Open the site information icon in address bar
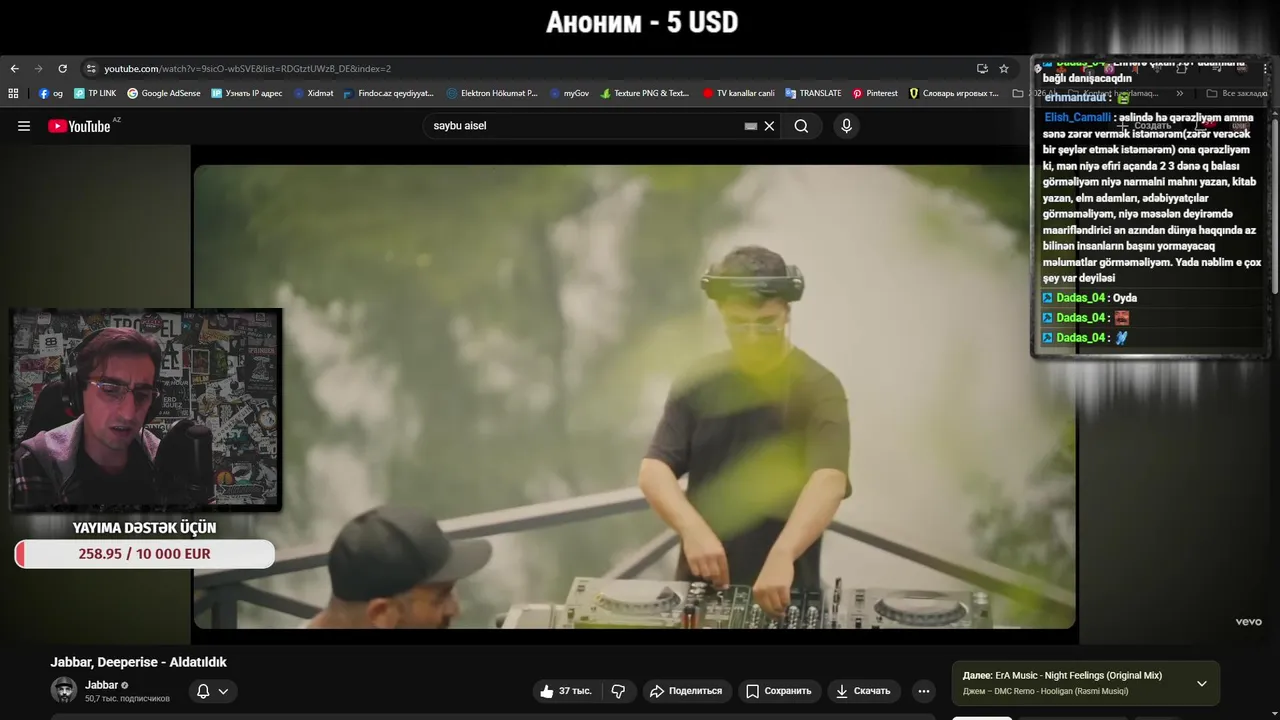This screenshot has height=720, width=1280. tap(91, 69)
